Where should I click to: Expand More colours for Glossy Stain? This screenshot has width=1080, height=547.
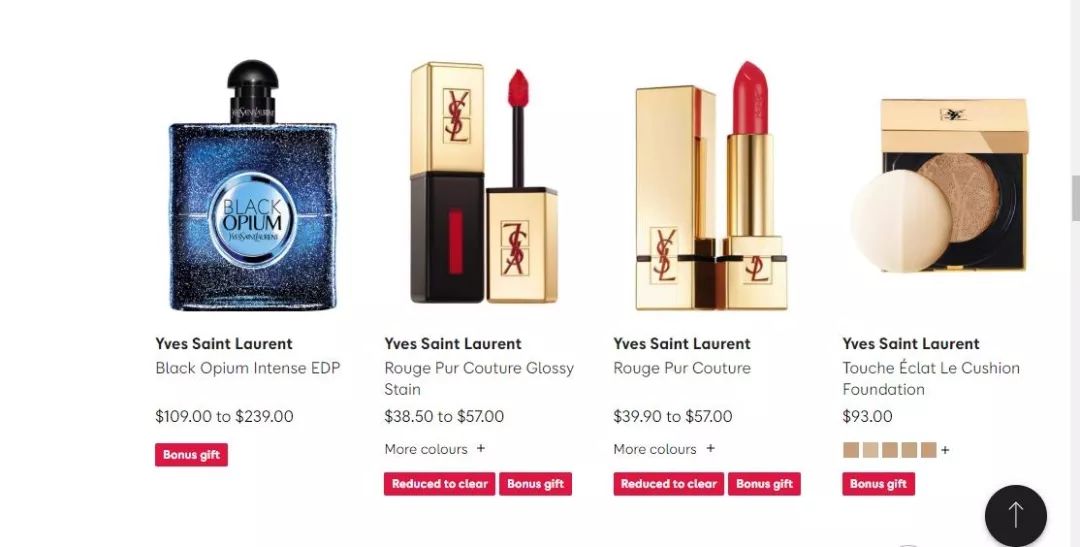click(435, 449)
